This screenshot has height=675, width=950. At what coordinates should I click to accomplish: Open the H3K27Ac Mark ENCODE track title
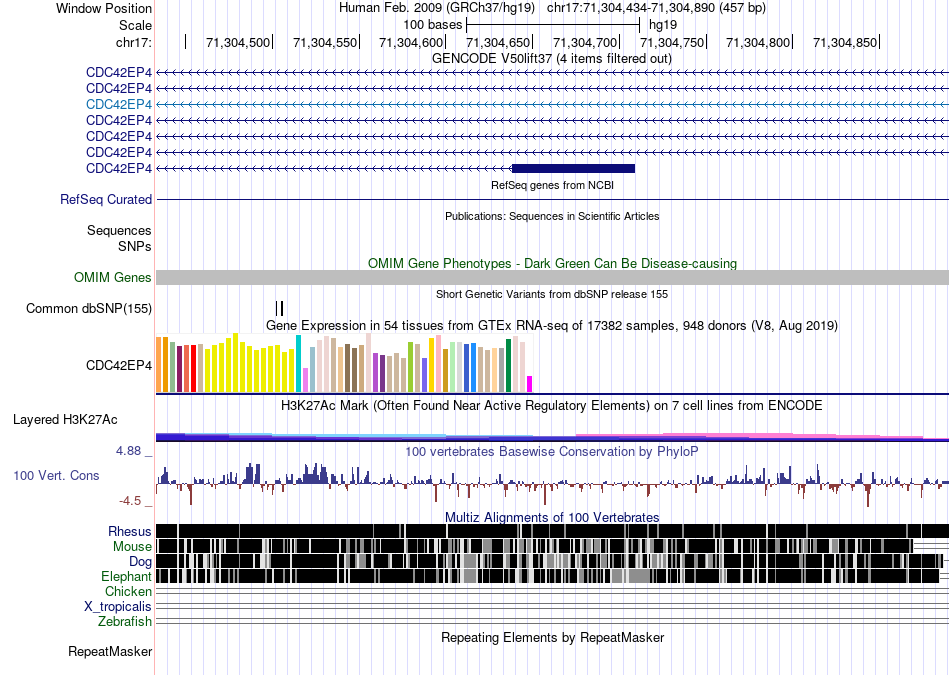(x=552, y=406)
